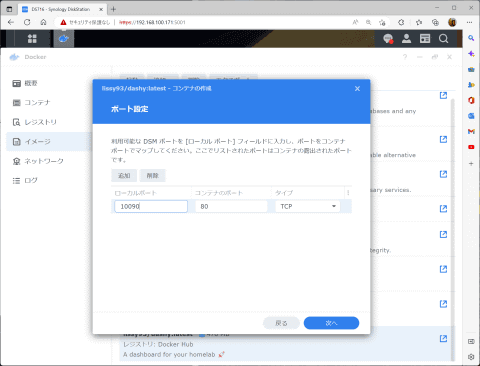Screen dimensions: 480x366
Task: Open レジストリ in Docker sidebar
Action: click(49, 122)
